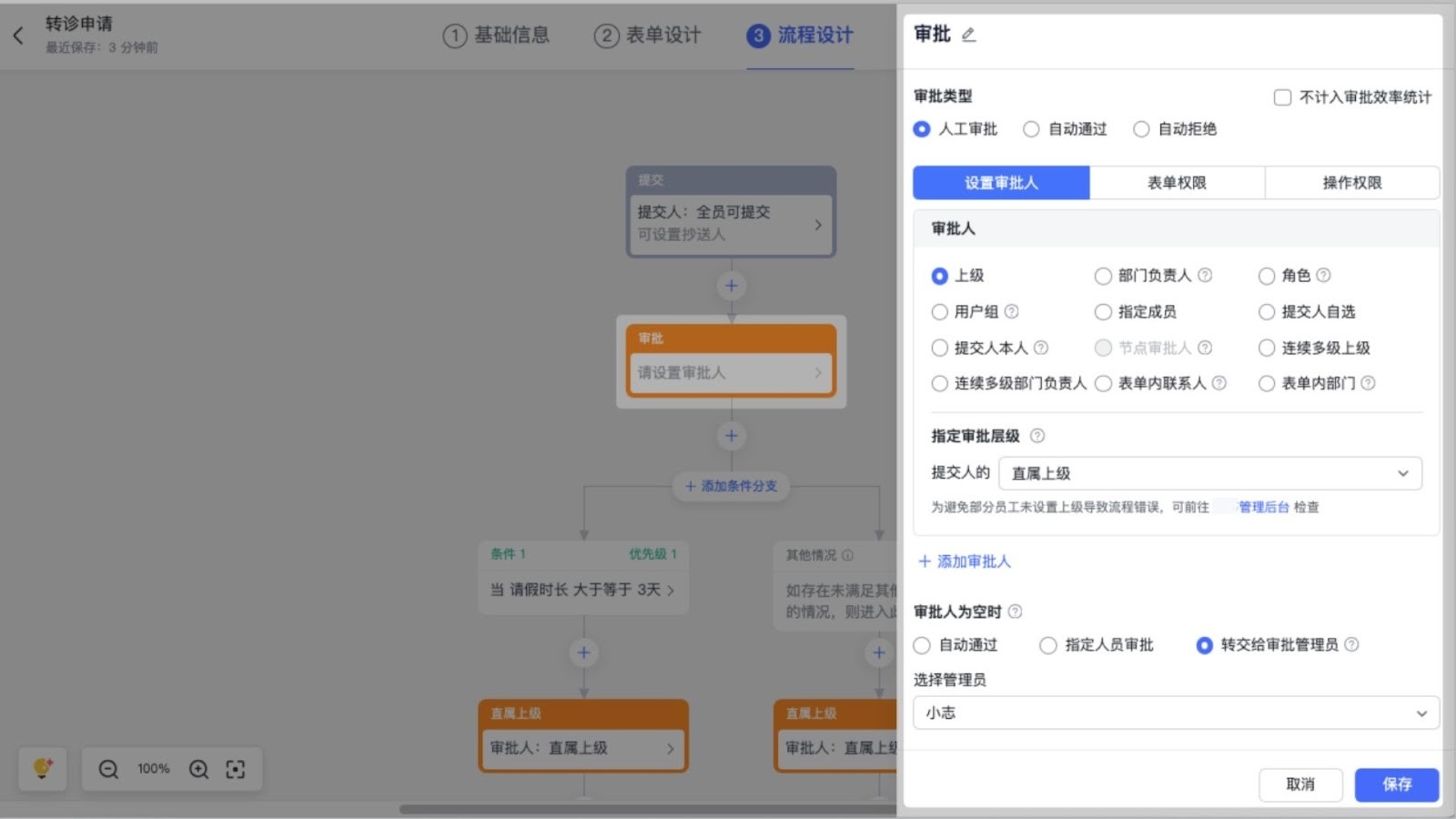Open step 1 基础信息
Image resolution: width=1456 pixels, height=819 pixels.
[496, 35]
